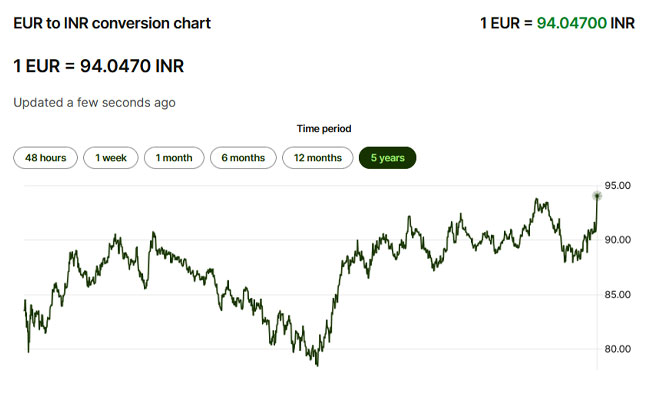Switch chart to 1 week period
The height and width of the screenshot is (400, 650).
coord(110,158)
